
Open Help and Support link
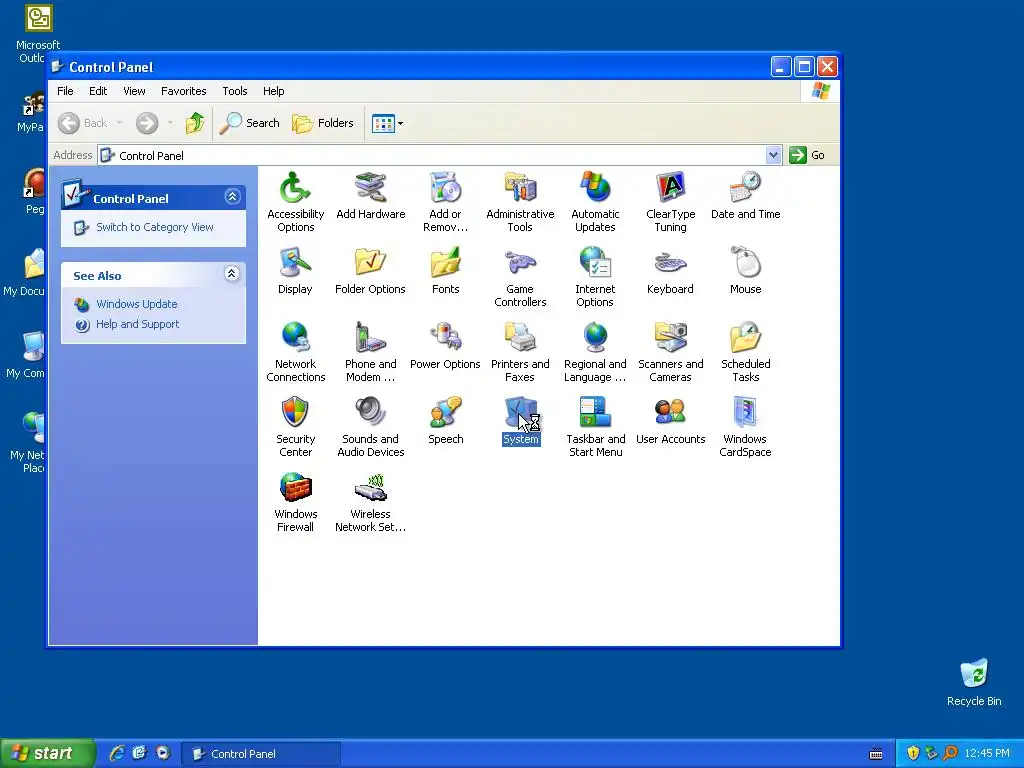pos(137,325)
